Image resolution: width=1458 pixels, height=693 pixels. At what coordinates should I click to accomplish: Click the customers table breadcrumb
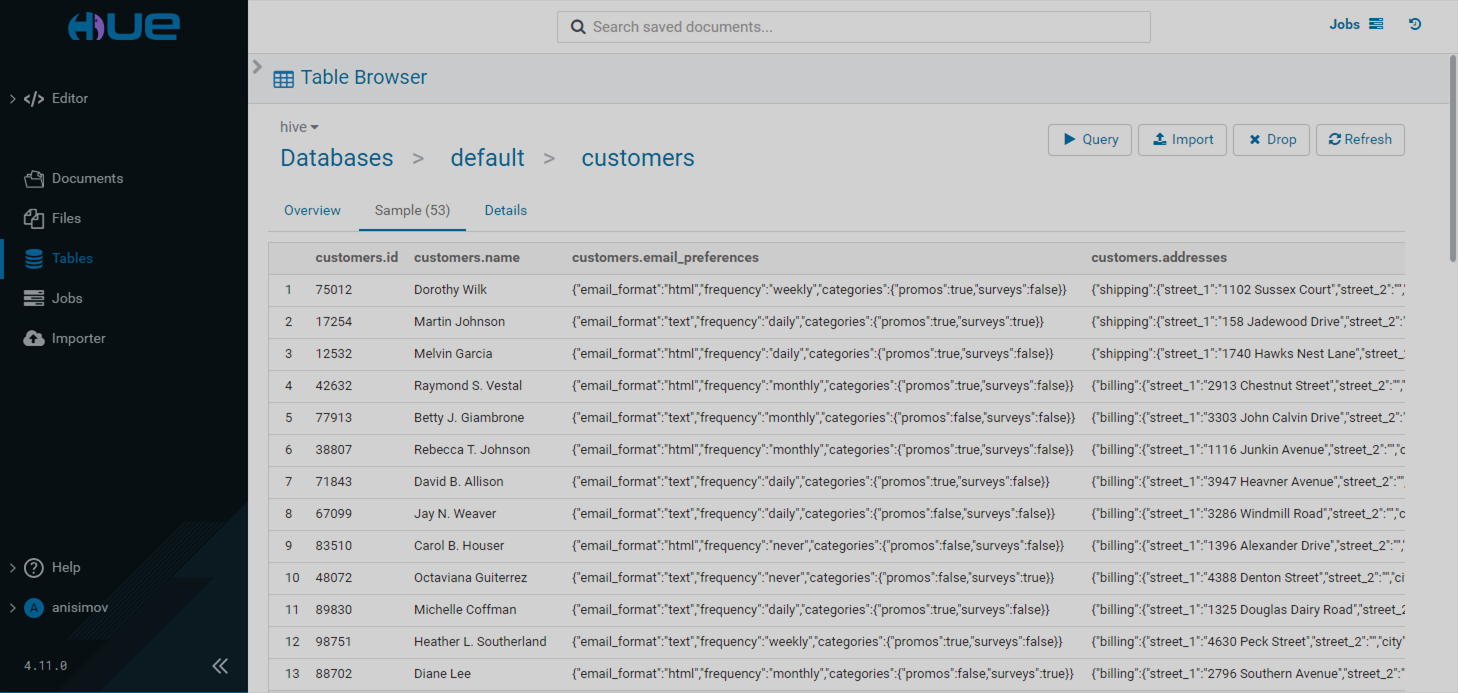pyautogui.click(x=638, y=158)
